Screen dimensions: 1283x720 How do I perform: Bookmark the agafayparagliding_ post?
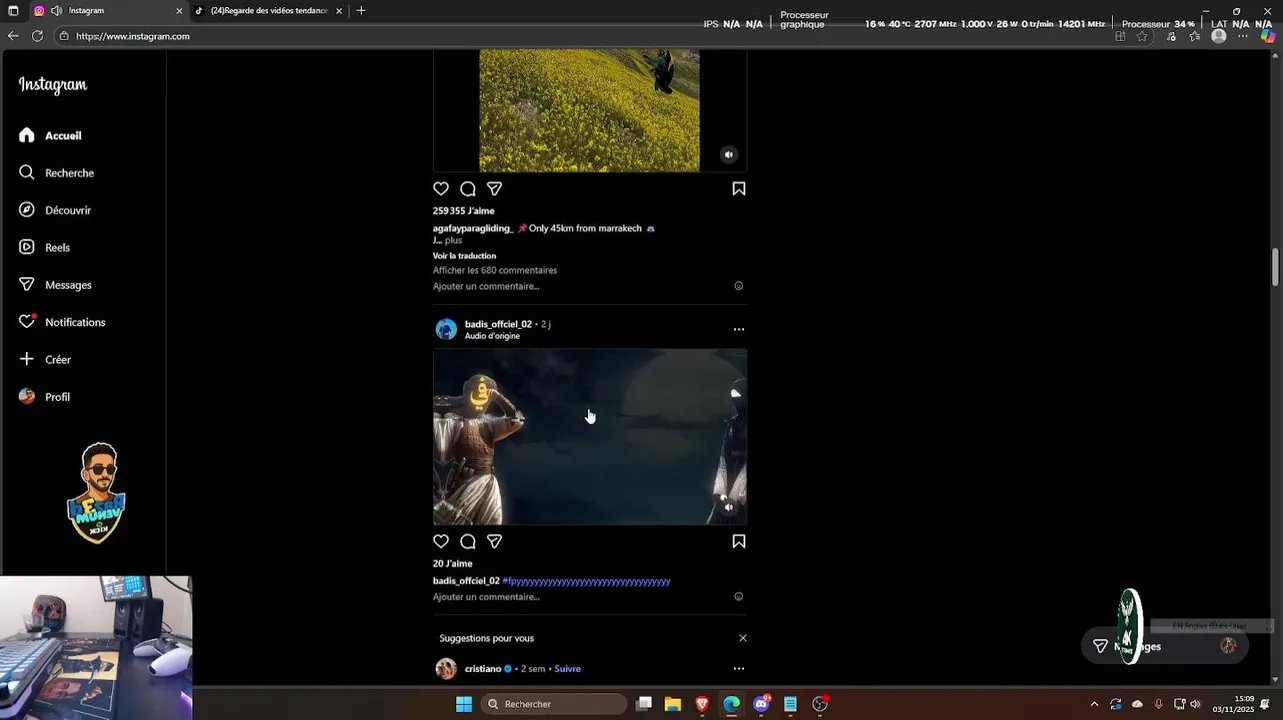739,189
